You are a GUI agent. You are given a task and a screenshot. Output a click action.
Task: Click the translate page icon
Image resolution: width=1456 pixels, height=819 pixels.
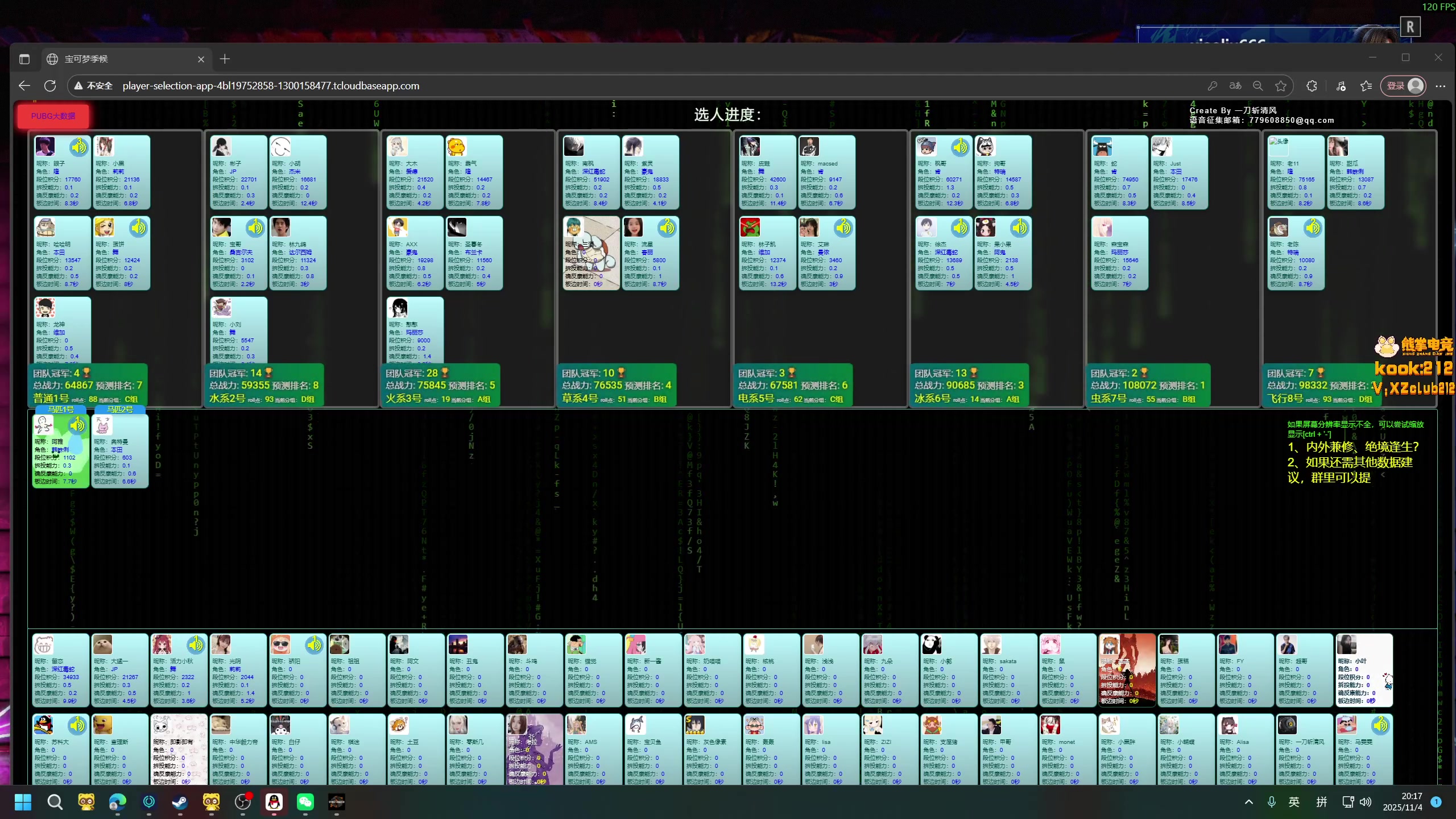1235,86
